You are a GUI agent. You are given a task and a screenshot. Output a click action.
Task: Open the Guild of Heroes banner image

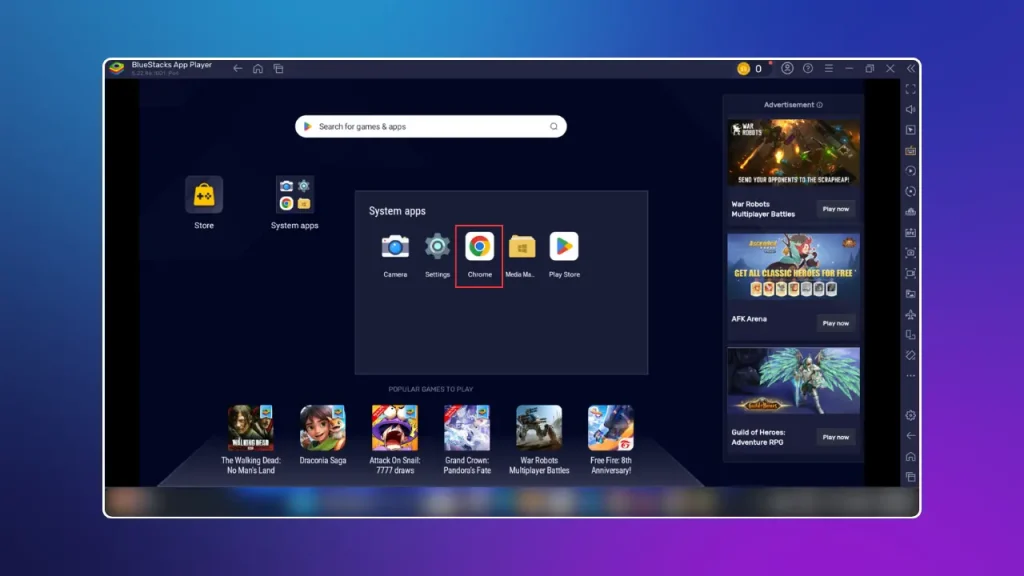(793, 381)
